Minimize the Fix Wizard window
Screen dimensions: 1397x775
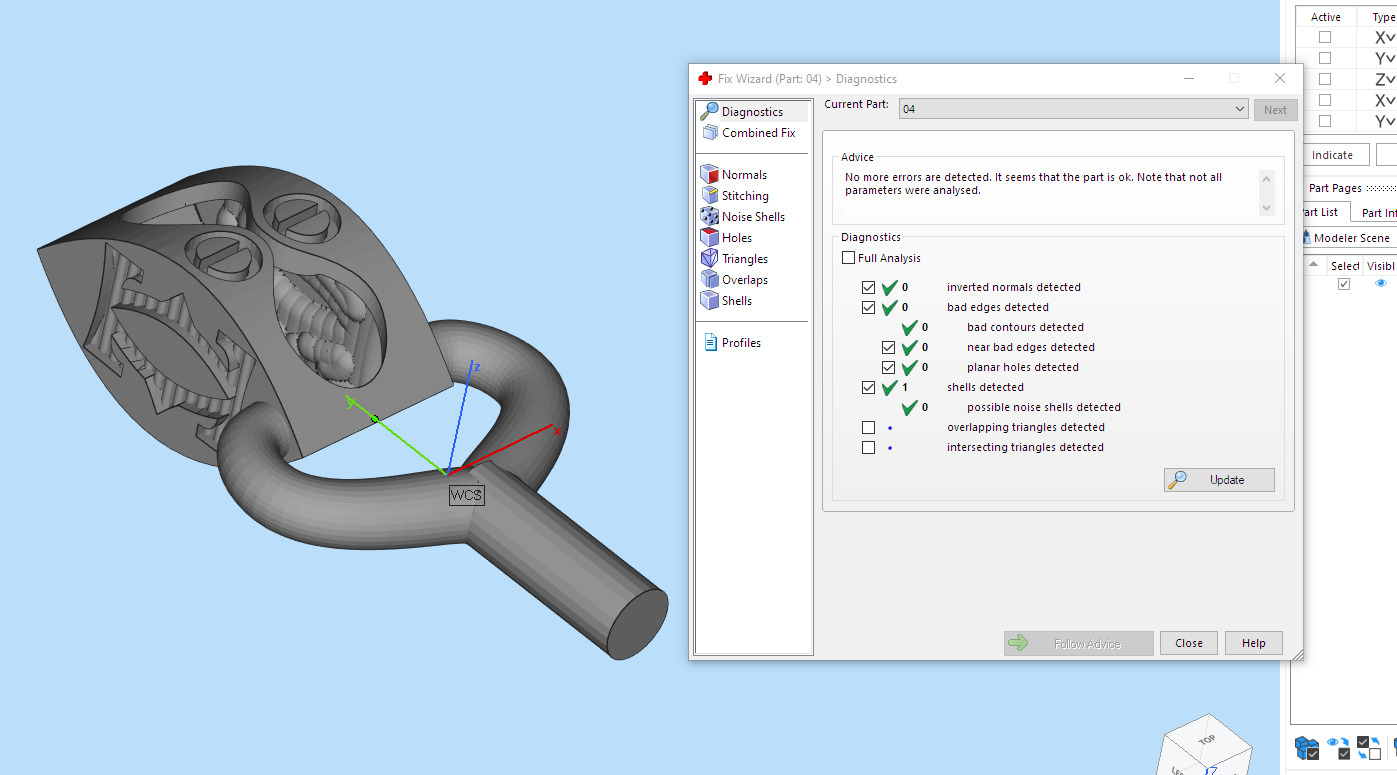coord(1188,78)
